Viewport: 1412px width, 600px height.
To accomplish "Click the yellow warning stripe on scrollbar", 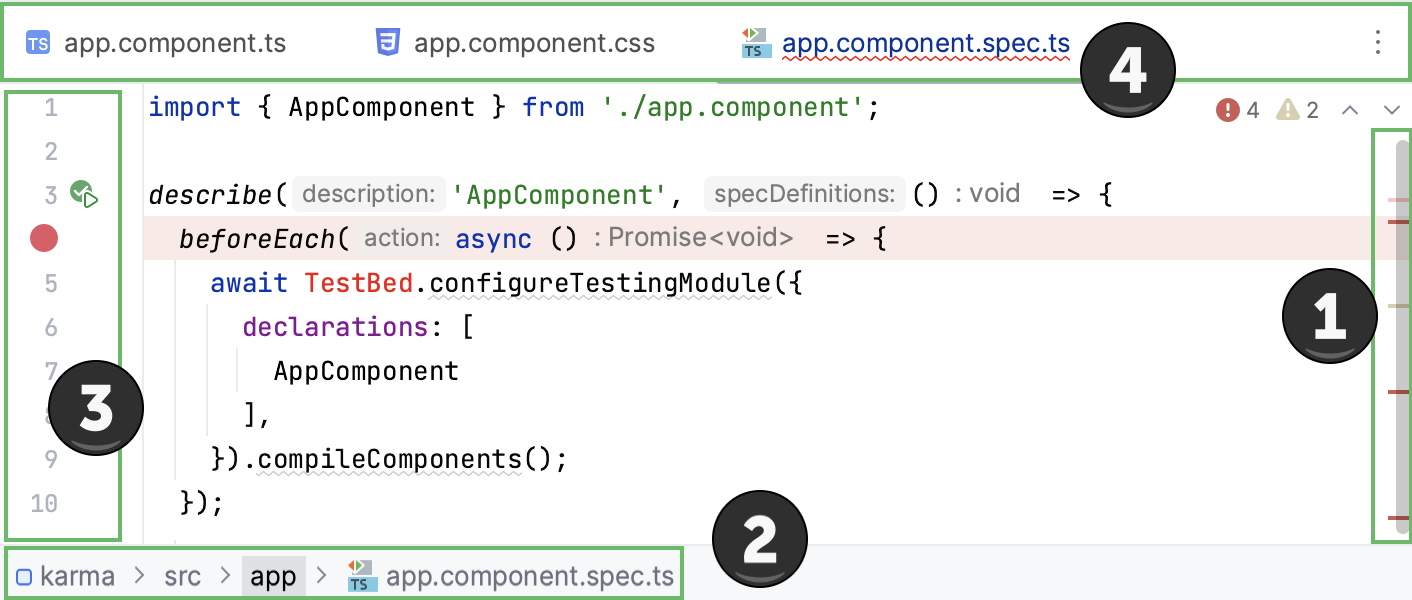I will click(1398, 306).
